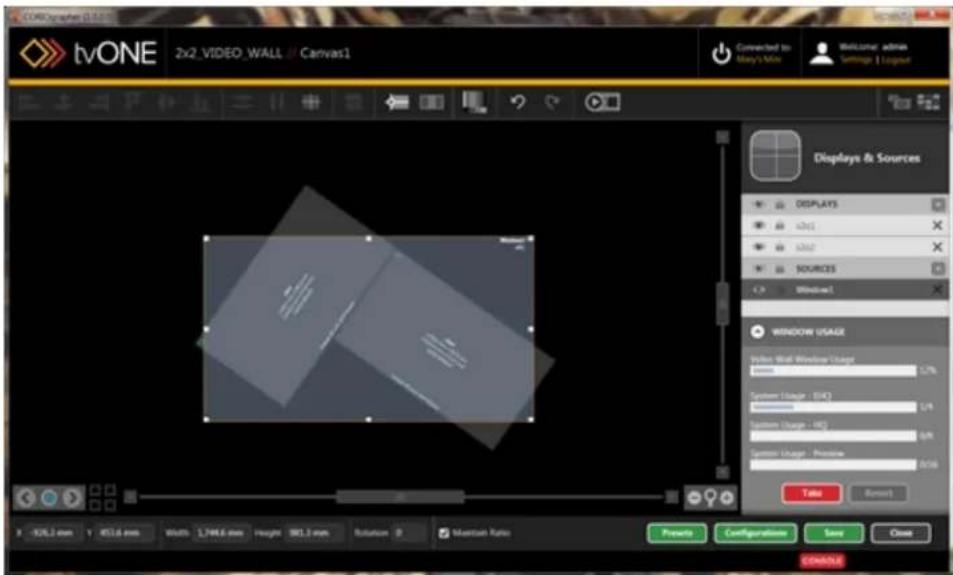Click the zoom in plus icon

[x=727, y=498]
